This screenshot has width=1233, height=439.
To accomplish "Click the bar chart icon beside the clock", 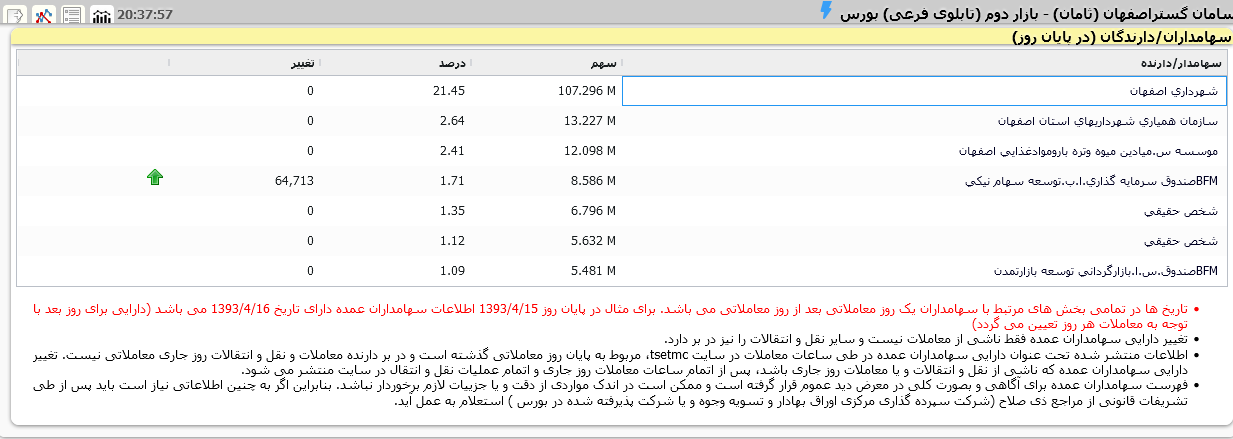I will click(102, 15).
